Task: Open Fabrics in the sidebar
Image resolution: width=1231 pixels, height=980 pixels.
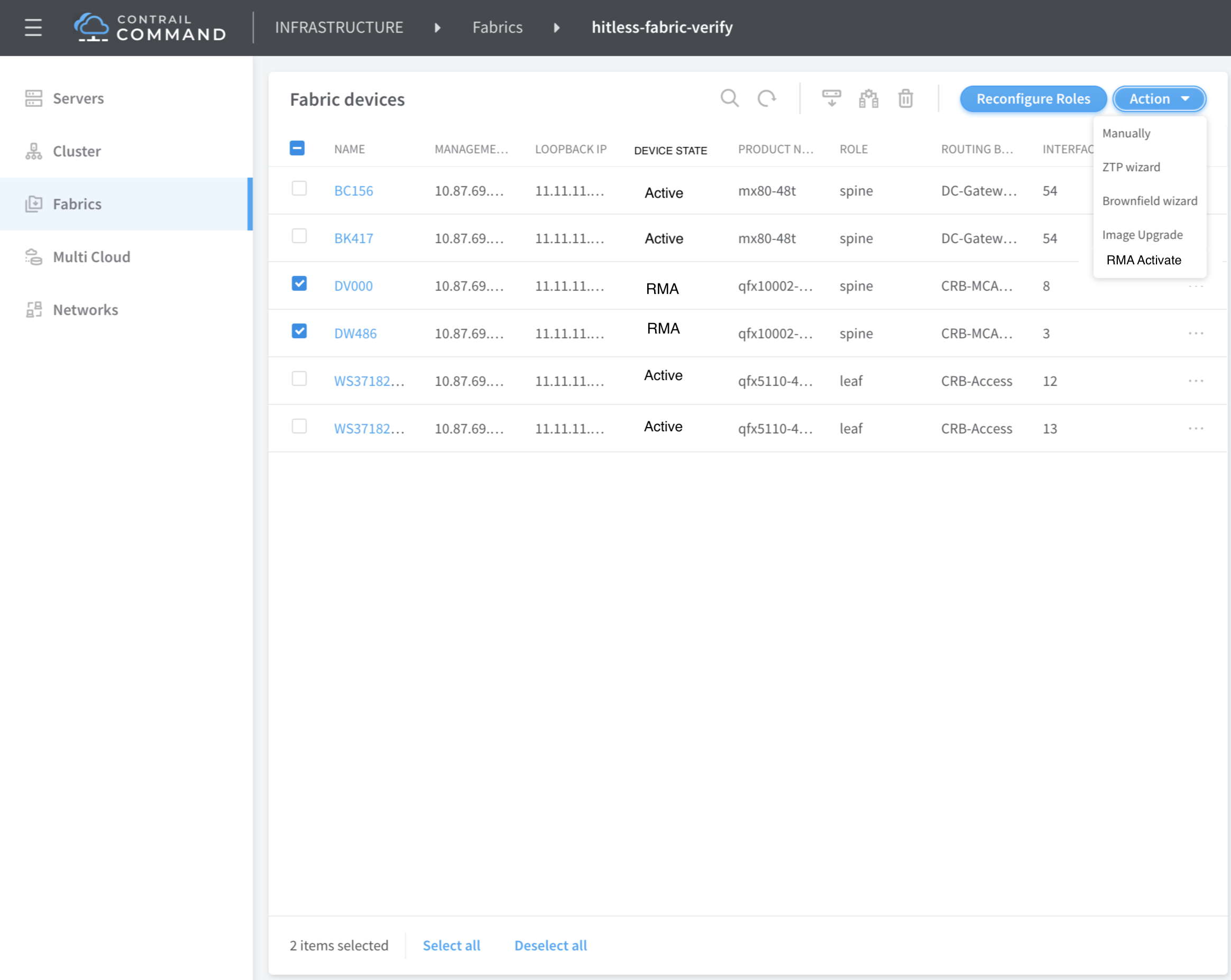Action: pos(126,204)
